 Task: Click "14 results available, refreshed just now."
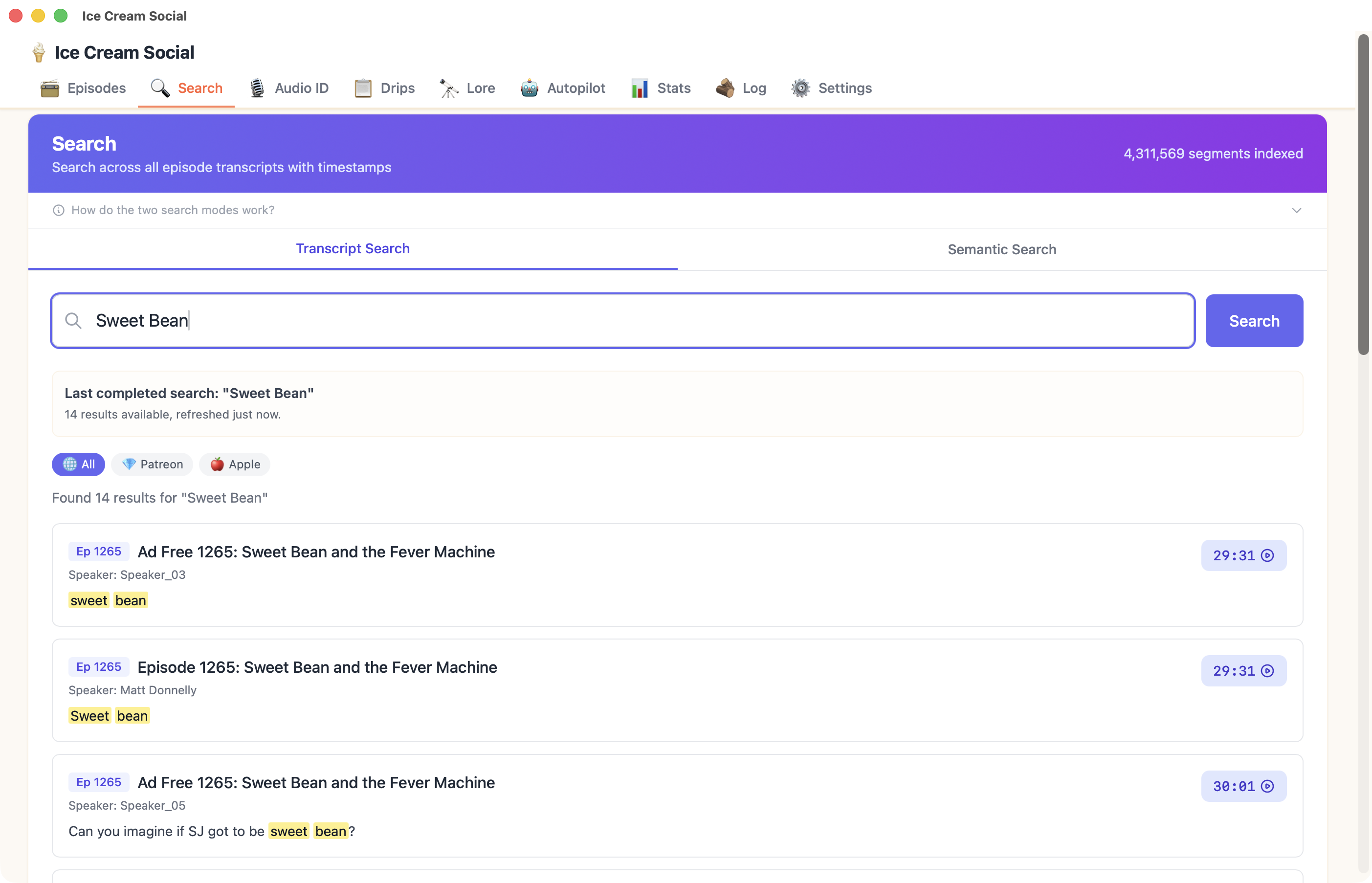(x=173, y=415)
